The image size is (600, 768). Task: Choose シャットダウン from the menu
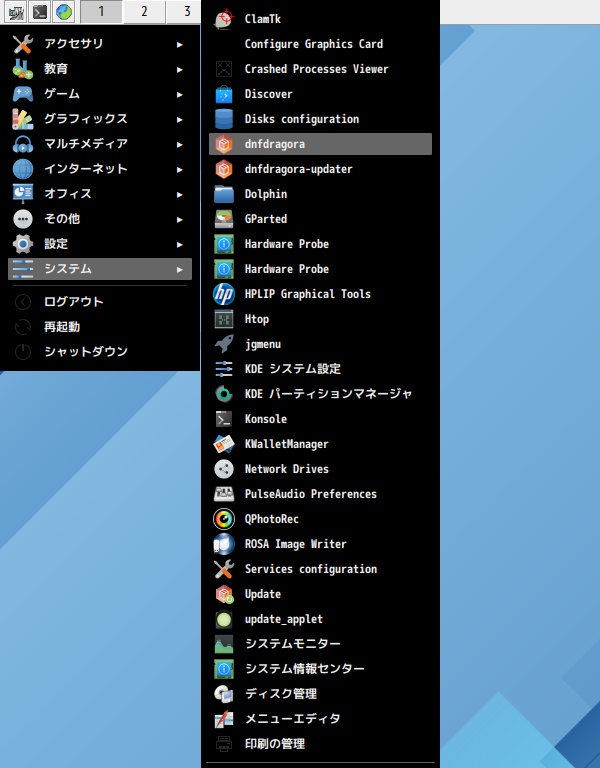pos(100,352)
